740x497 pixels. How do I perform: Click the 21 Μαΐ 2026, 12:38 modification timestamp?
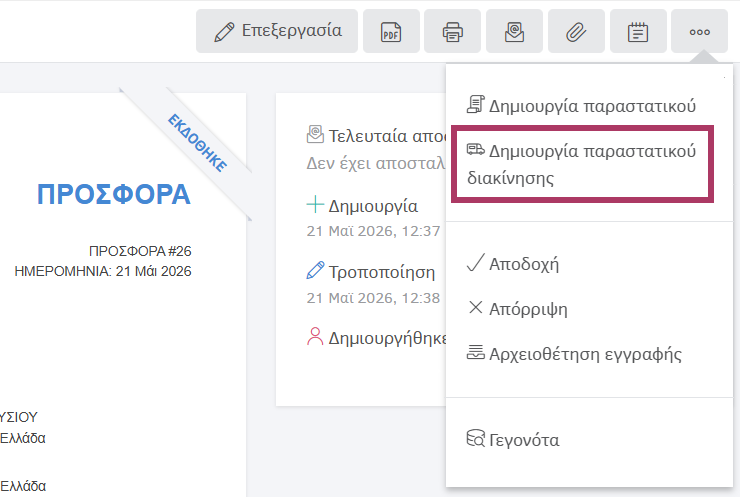point(373,298)
